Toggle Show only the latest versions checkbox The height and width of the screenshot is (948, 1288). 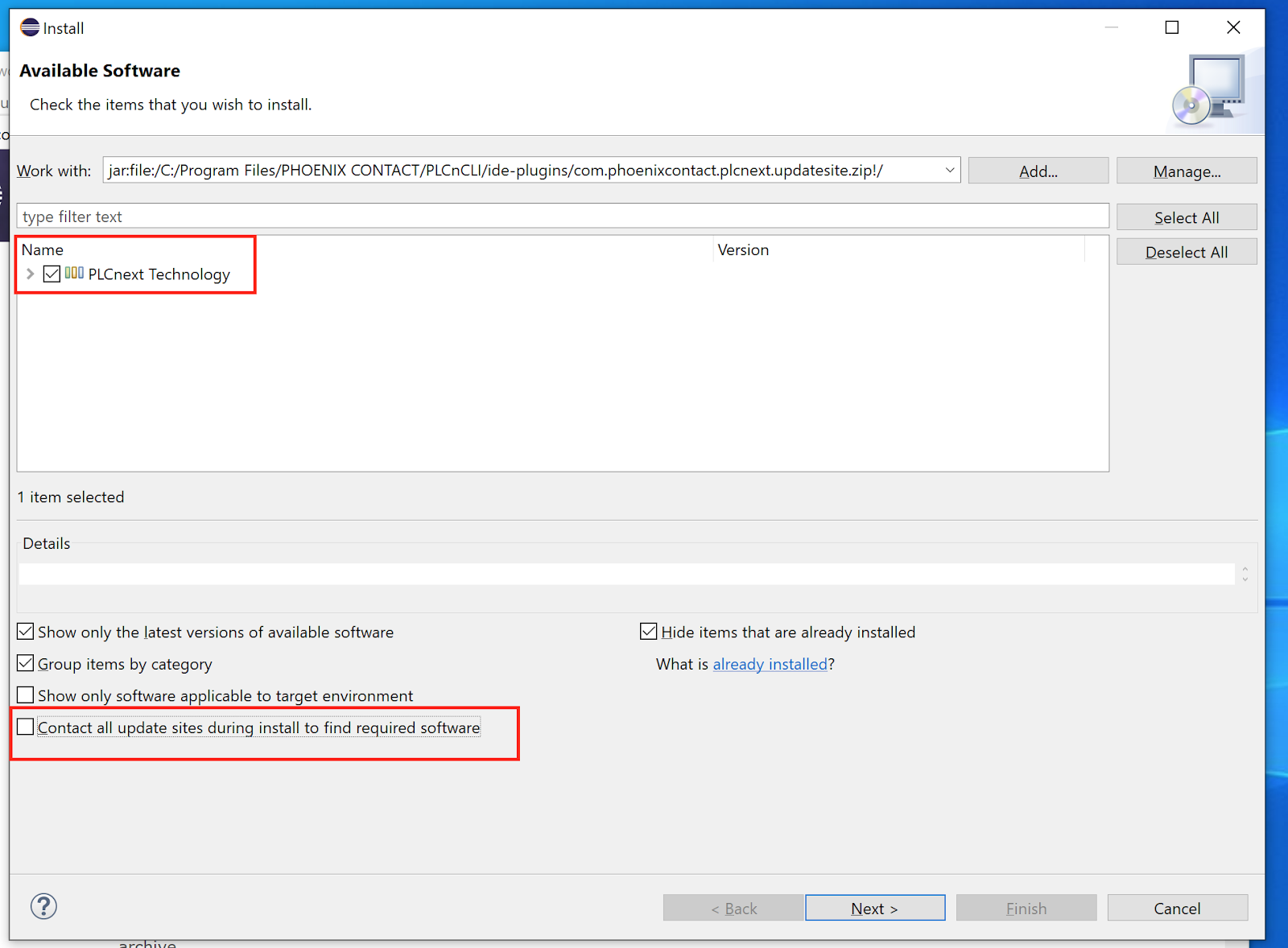26,632
